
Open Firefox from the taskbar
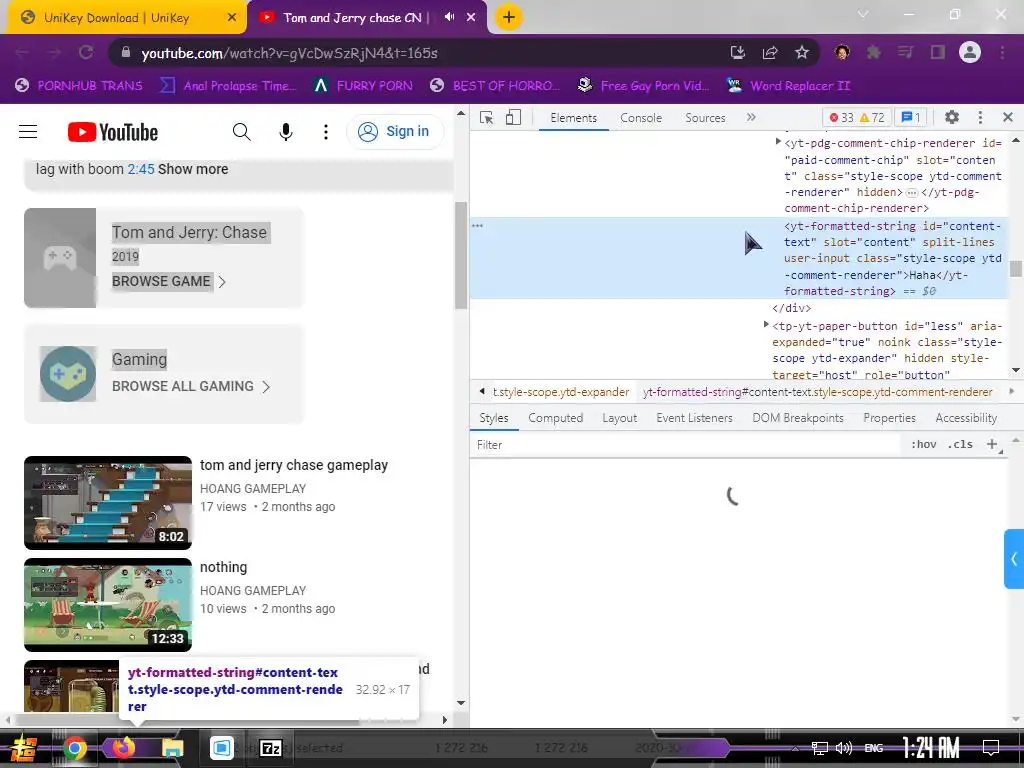tap(124, 747)
